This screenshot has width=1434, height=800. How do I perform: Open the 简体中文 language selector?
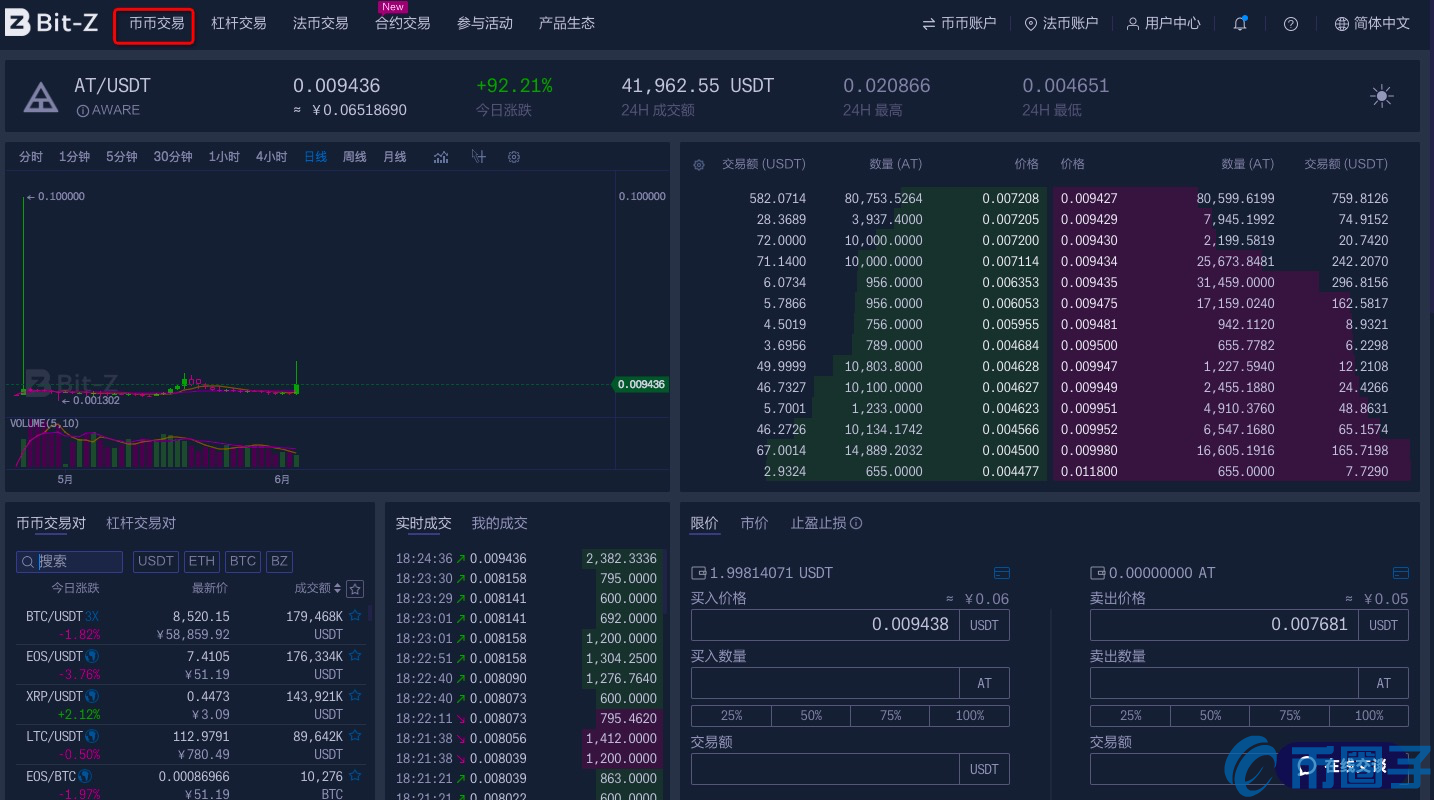pyautogui.click(x=1372, y=23)
